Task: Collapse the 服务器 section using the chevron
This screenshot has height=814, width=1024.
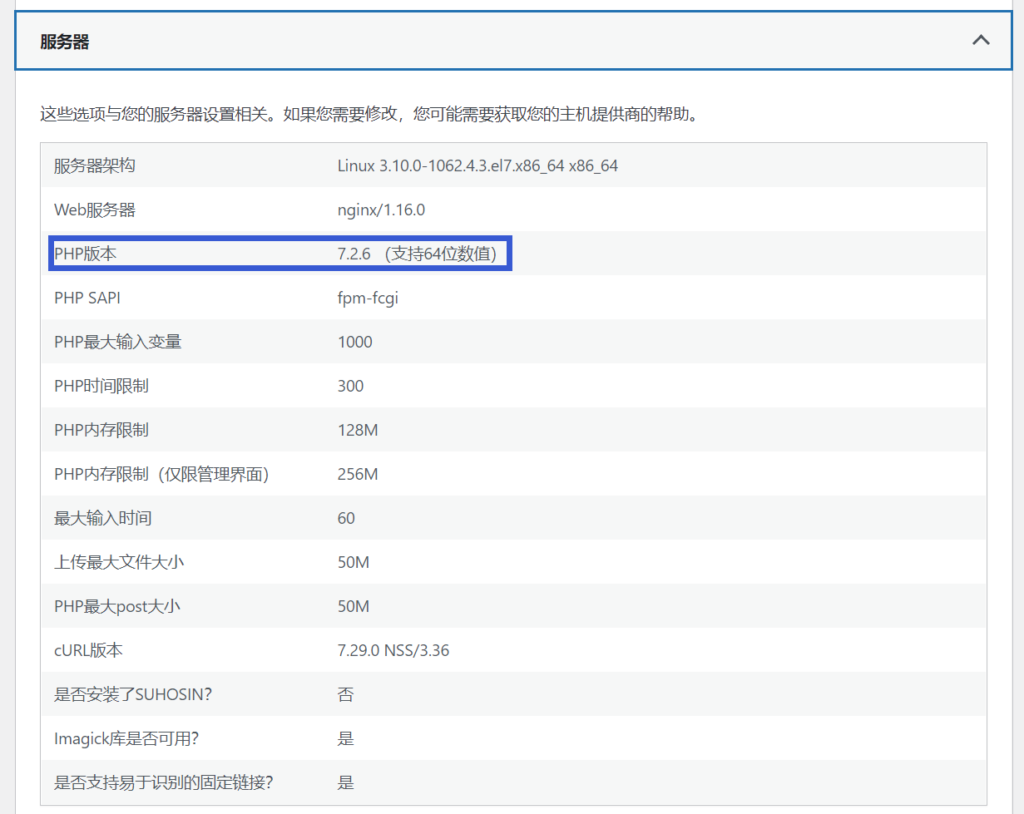Action: pyautogui.click(x=981, y=41)
